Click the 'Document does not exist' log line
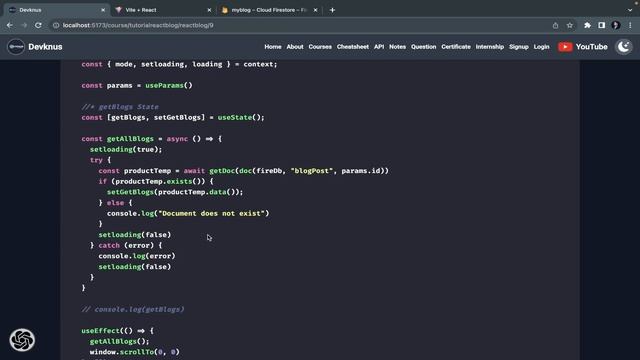The width and height of the screenshot is (640, 360). [188, 213]
